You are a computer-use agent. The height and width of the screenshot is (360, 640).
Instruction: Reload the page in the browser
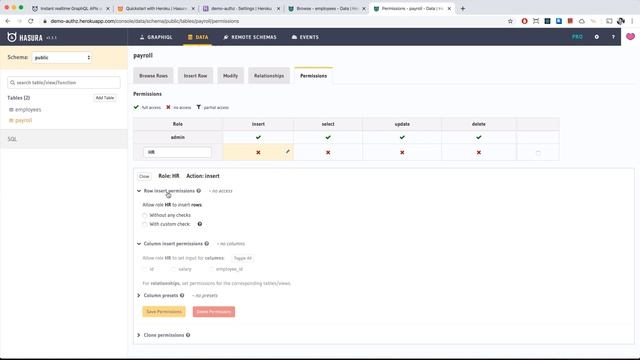pyautogui.click(x=31, y=21)
